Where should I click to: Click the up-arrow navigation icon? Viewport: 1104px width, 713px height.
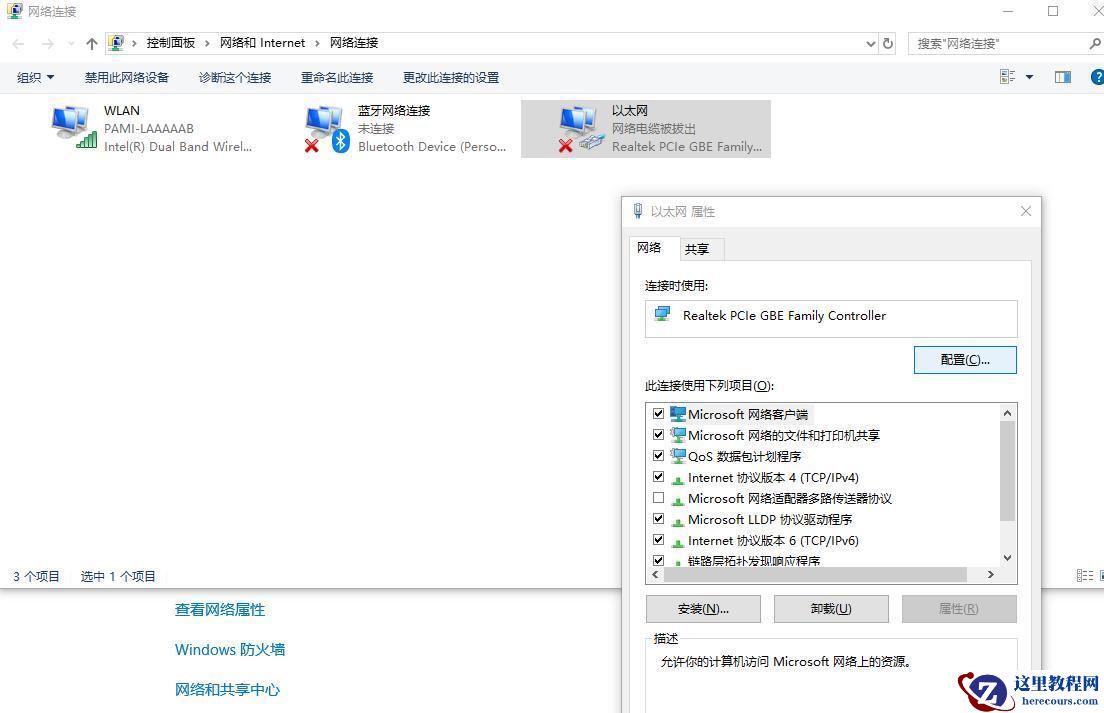click(91, 43)
